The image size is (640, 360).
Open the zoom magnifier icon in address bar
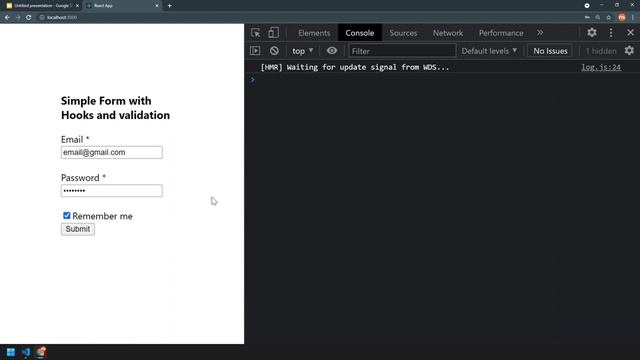click(x=598, y=18)
